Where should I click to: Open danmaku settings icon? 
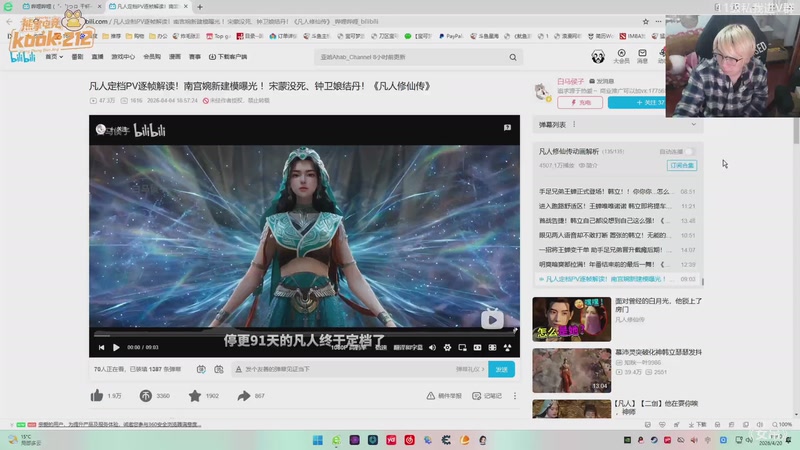[x=219, y=369]
